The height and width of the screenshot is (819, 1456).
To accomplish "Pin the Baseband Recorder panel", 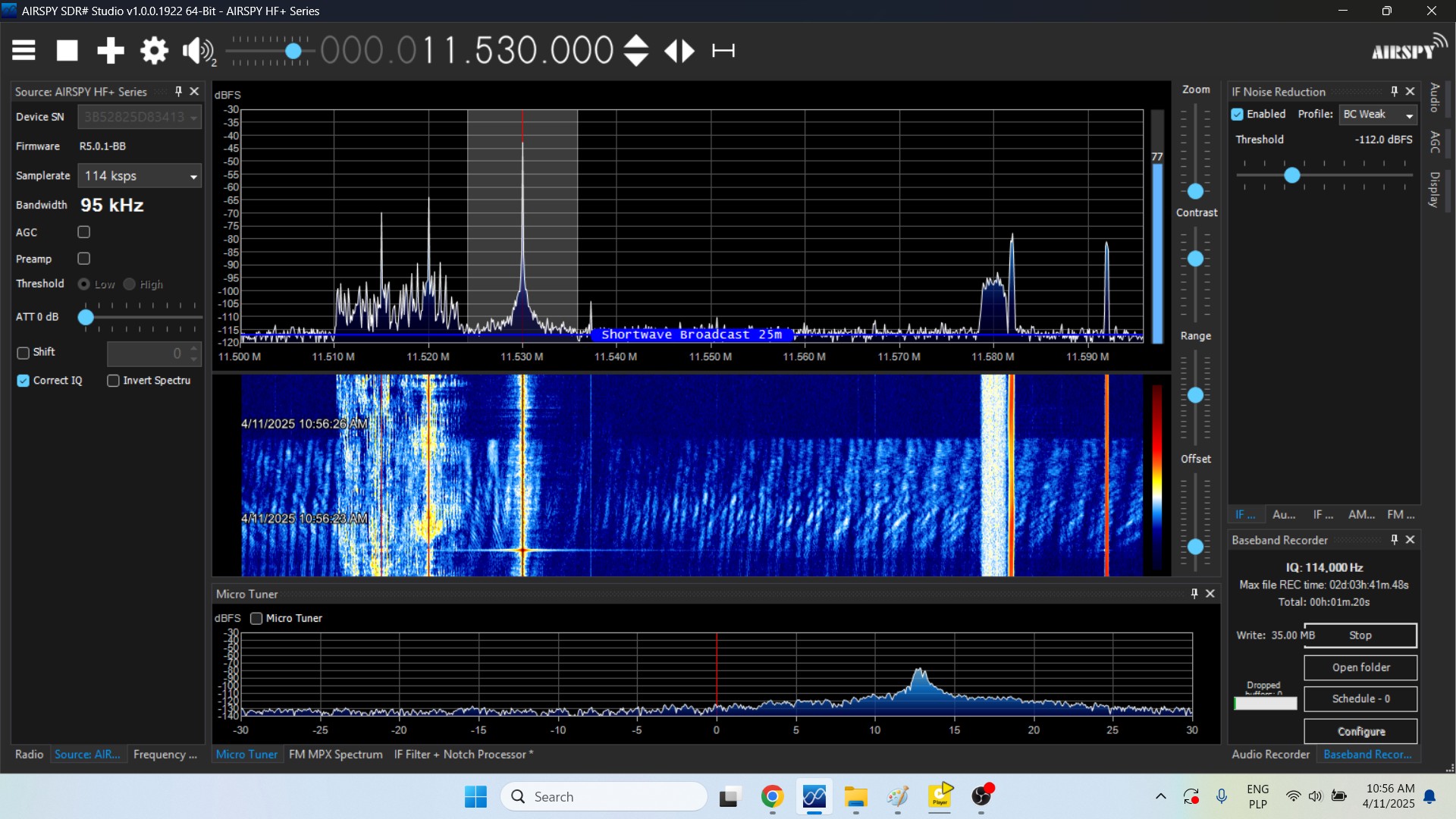I will [1394, 540].
